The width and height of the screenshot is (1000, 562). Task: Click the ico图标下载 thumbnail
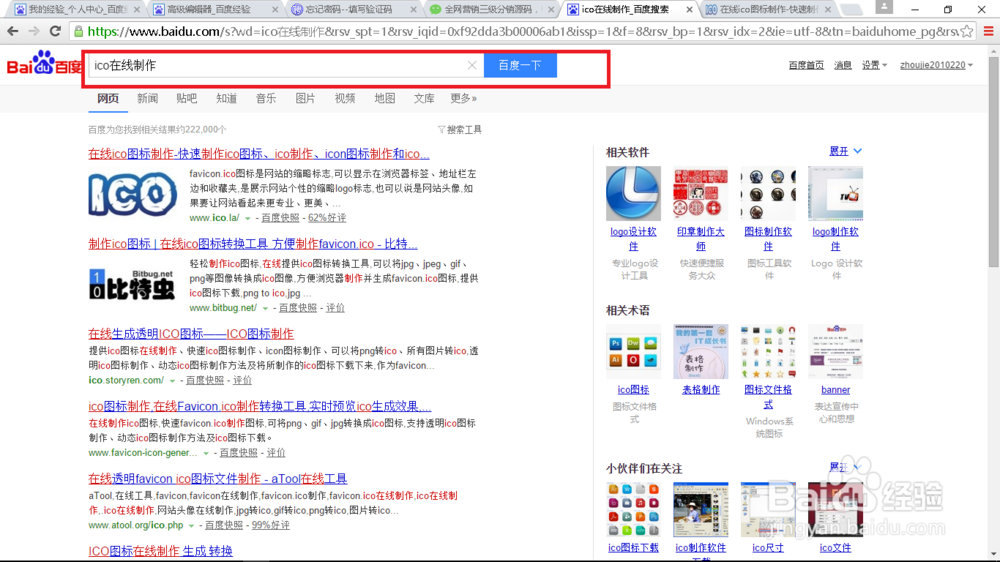tap(633, 510)
